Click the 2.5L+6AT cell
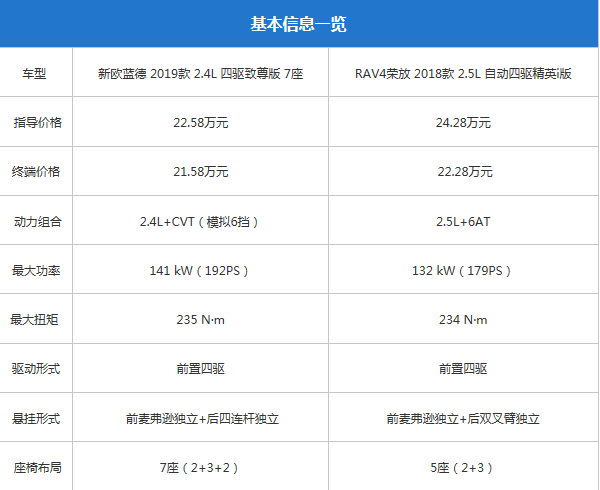 coord(463,221)
